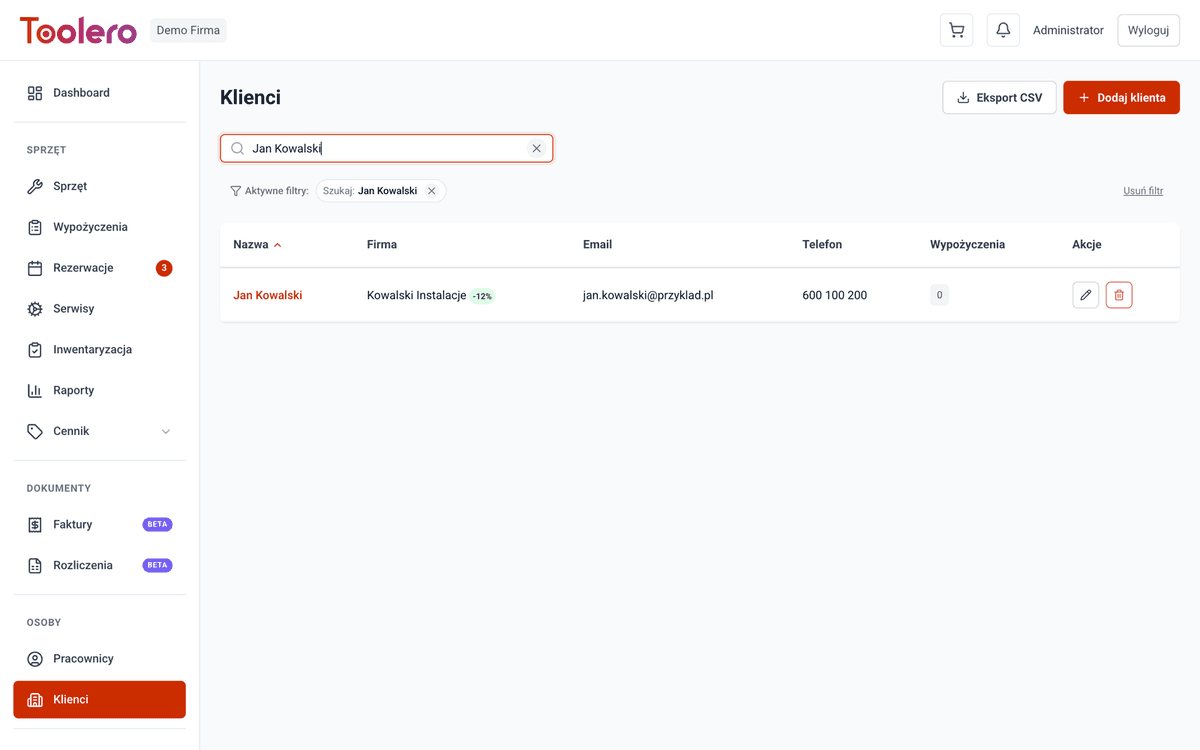Go to Dashboard menu item
Screen dimensions: 1200x750
(x=99, y=93)
